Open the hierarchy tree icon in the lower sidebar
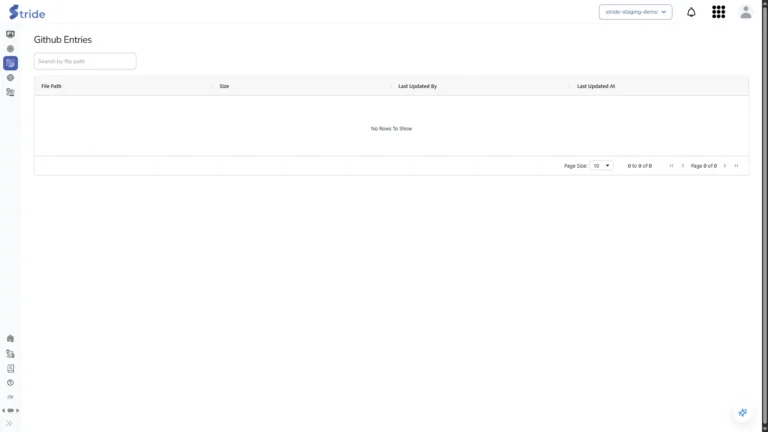The image size is (768, 432). click(10, 354)
